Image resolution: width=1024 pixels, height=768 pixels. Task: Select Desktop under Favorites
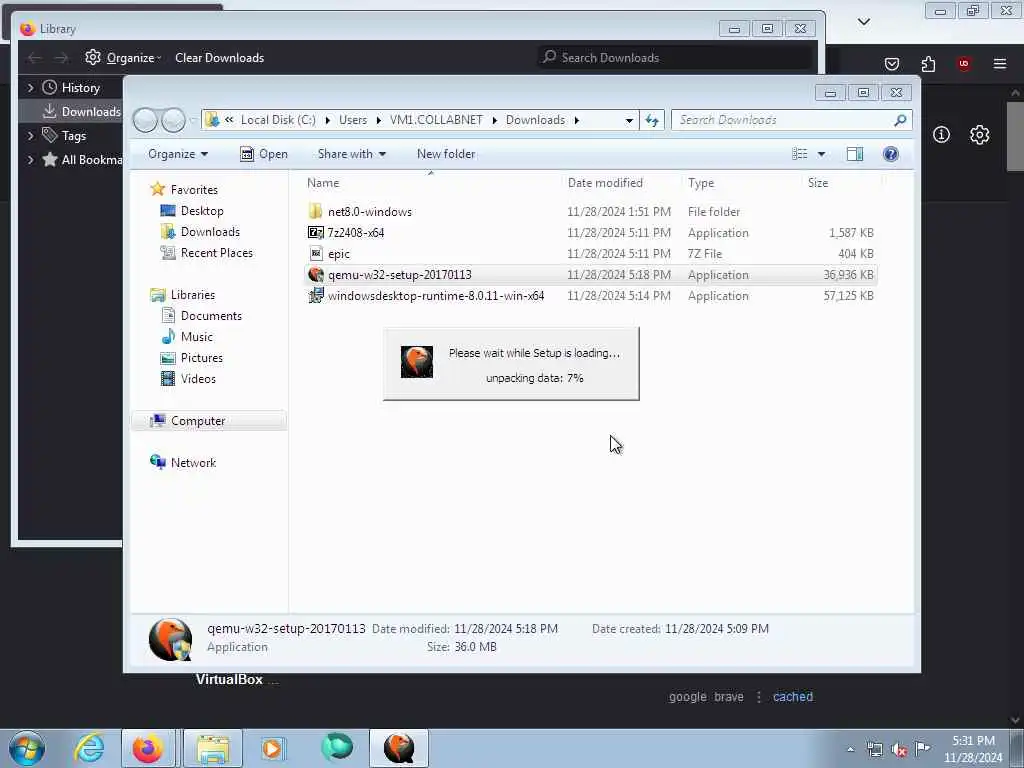point(192,211)
